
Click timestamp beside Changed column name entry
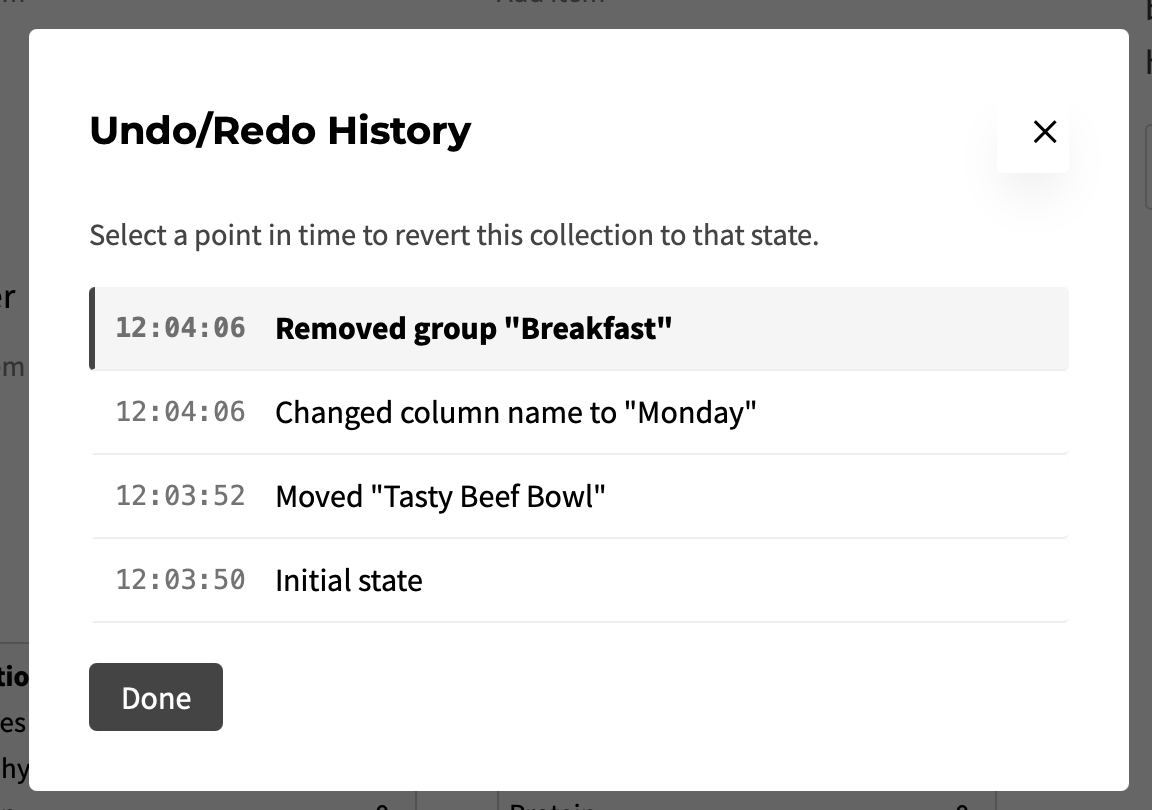click(180, 412)
